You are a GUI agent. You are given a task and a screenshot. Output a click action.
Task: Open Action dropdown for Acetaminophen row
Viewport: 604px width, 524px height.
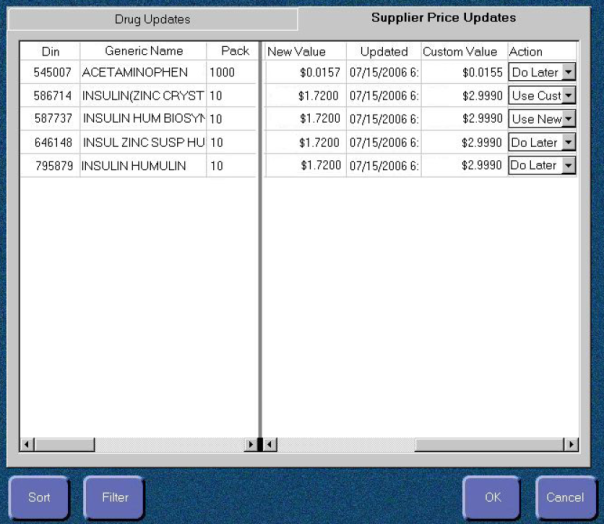click(x=569, y=72)
